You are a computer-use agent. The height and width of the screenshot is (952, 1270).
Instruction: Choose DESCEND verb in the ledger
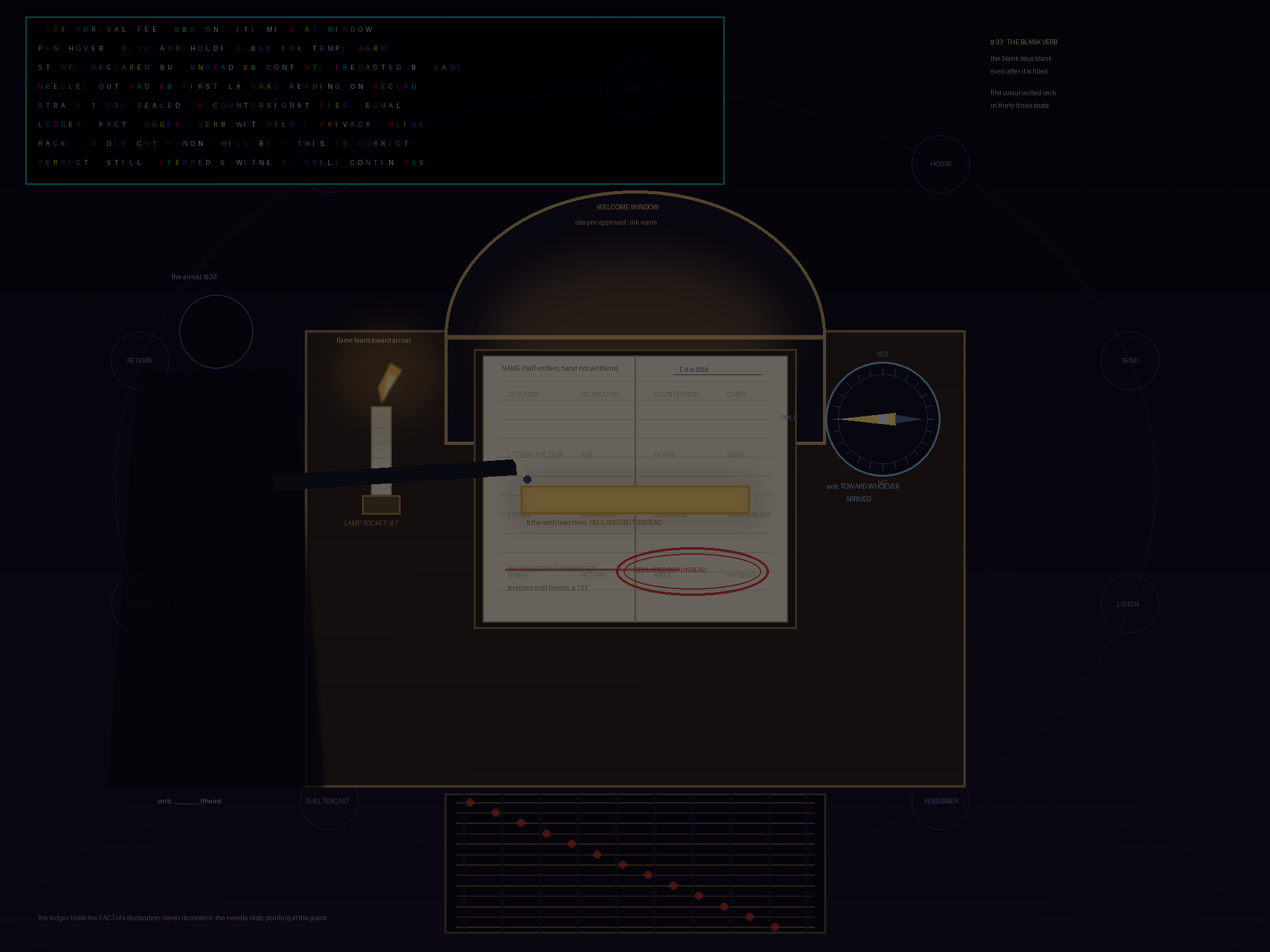click(x=523, y=394)
